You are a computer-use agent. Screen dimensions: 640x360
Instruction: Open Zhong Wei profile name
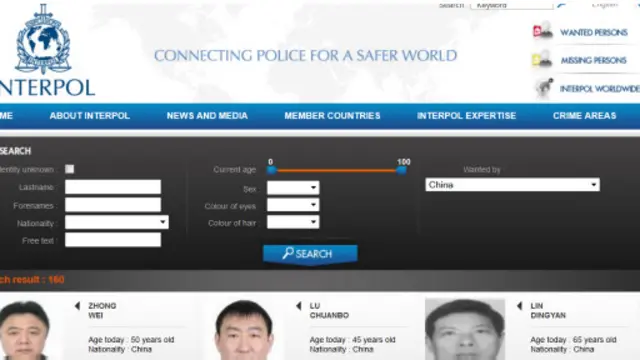(x=102, y=310)
